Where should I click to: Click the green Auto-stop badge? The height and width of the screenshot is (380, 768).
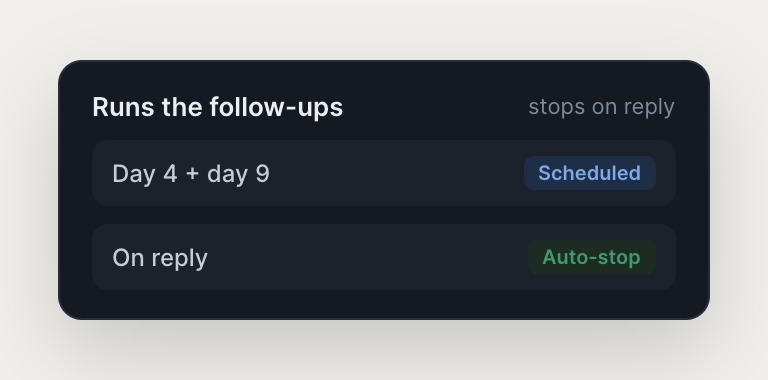[x=592, y=257]
